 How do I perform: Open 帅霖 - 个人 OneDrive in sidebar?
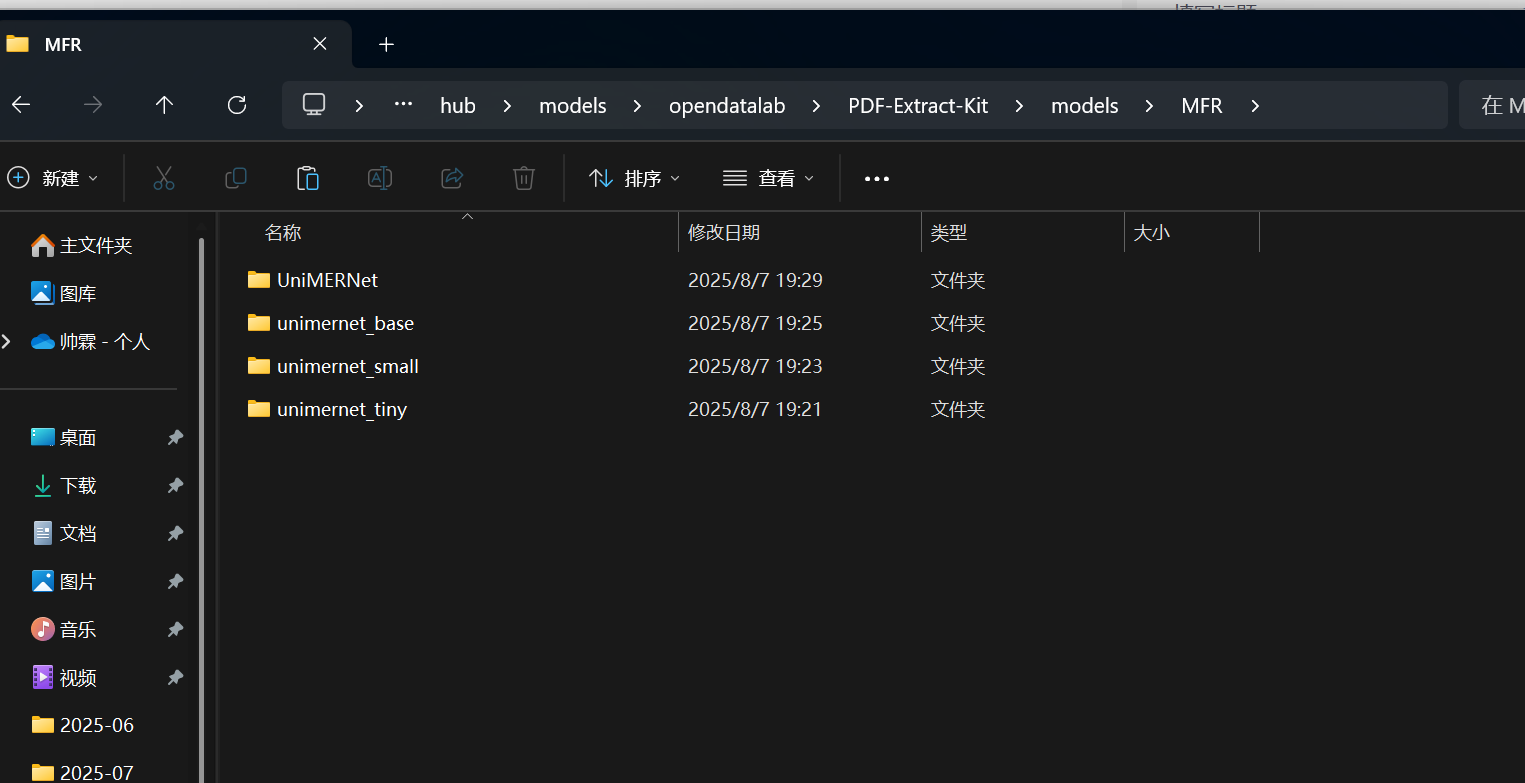click(x=91, y=341)
